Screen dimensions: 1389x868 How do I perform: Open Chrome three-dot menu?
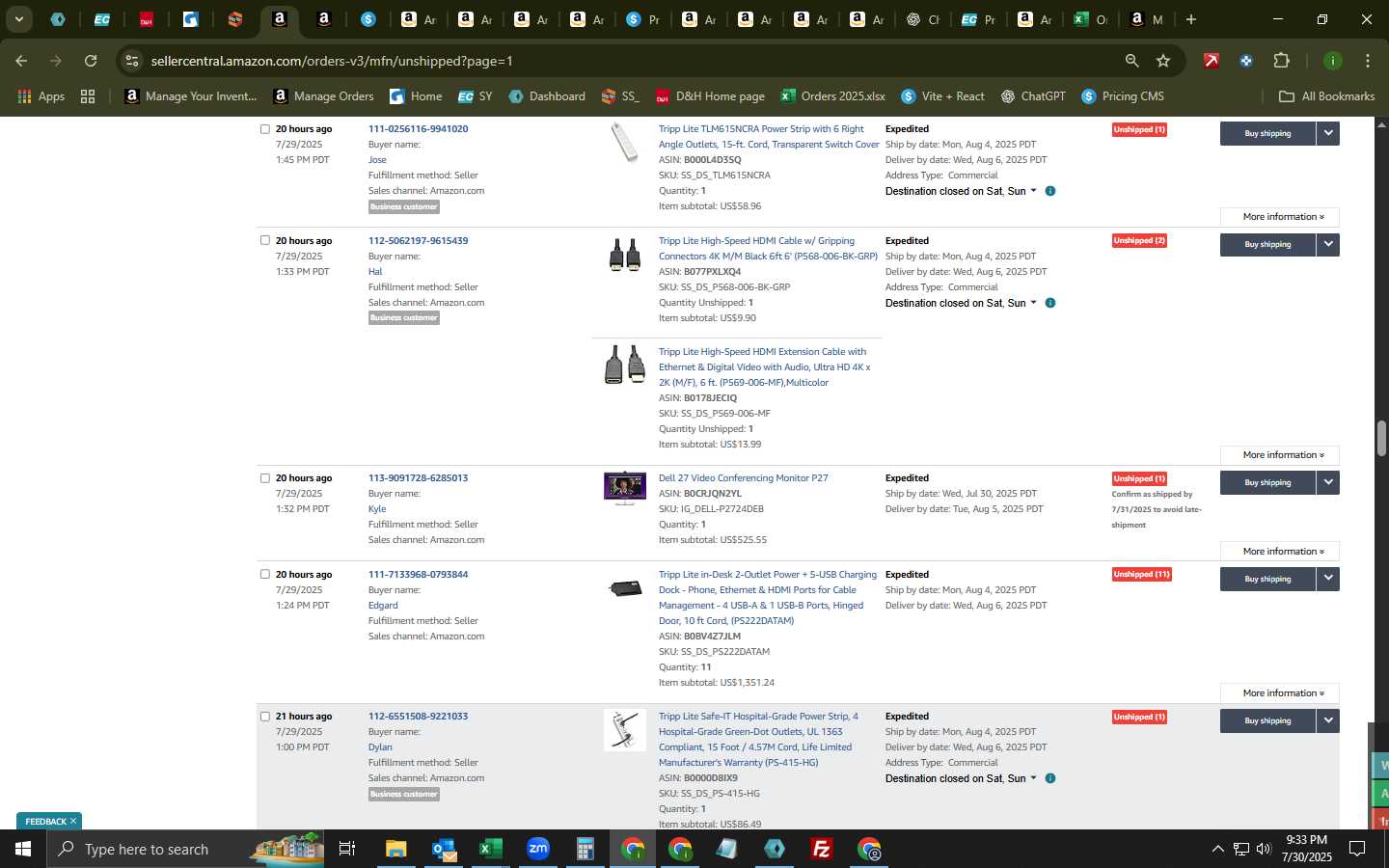[x=1367, y=61]
